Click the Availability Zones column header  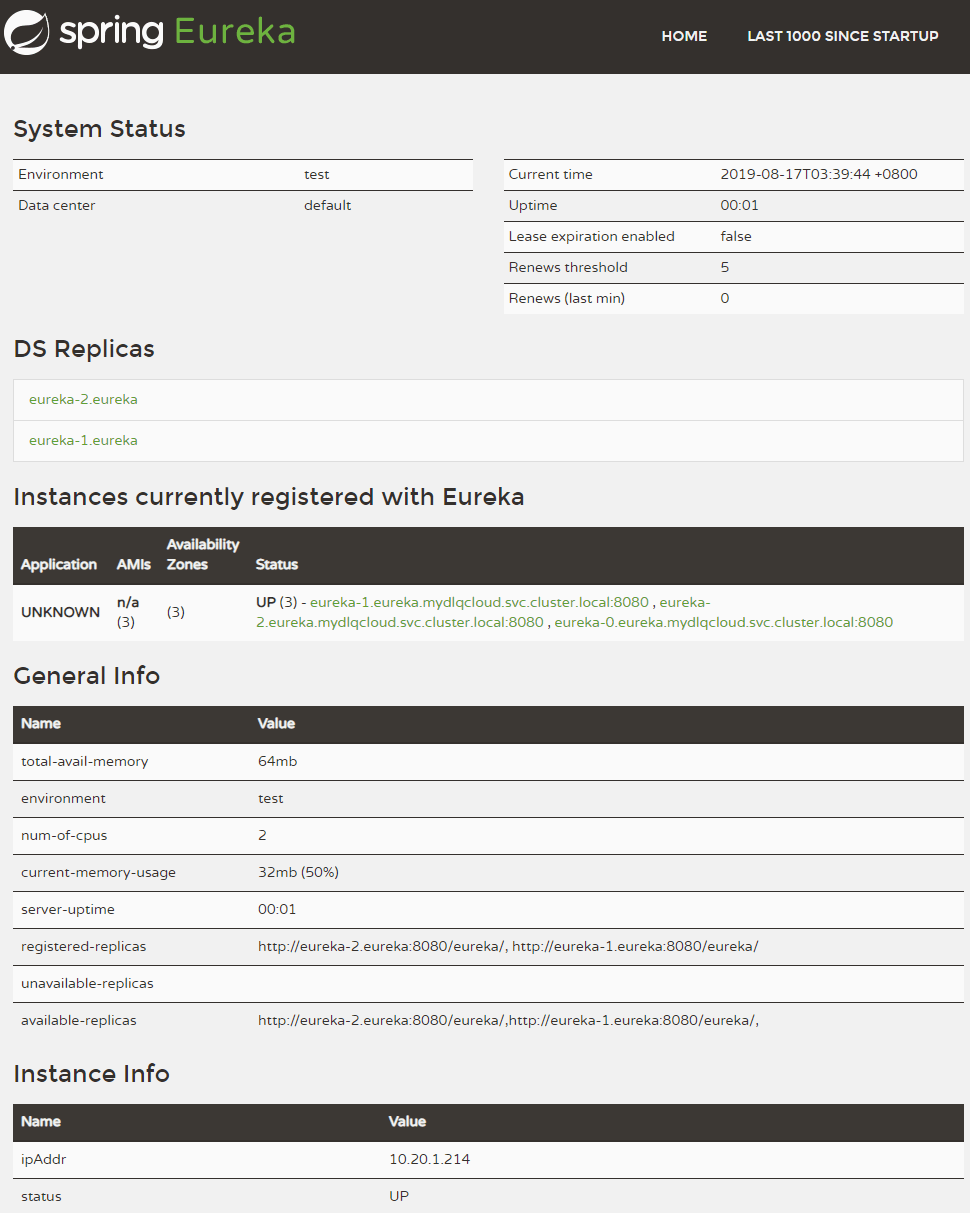[203, 554]
